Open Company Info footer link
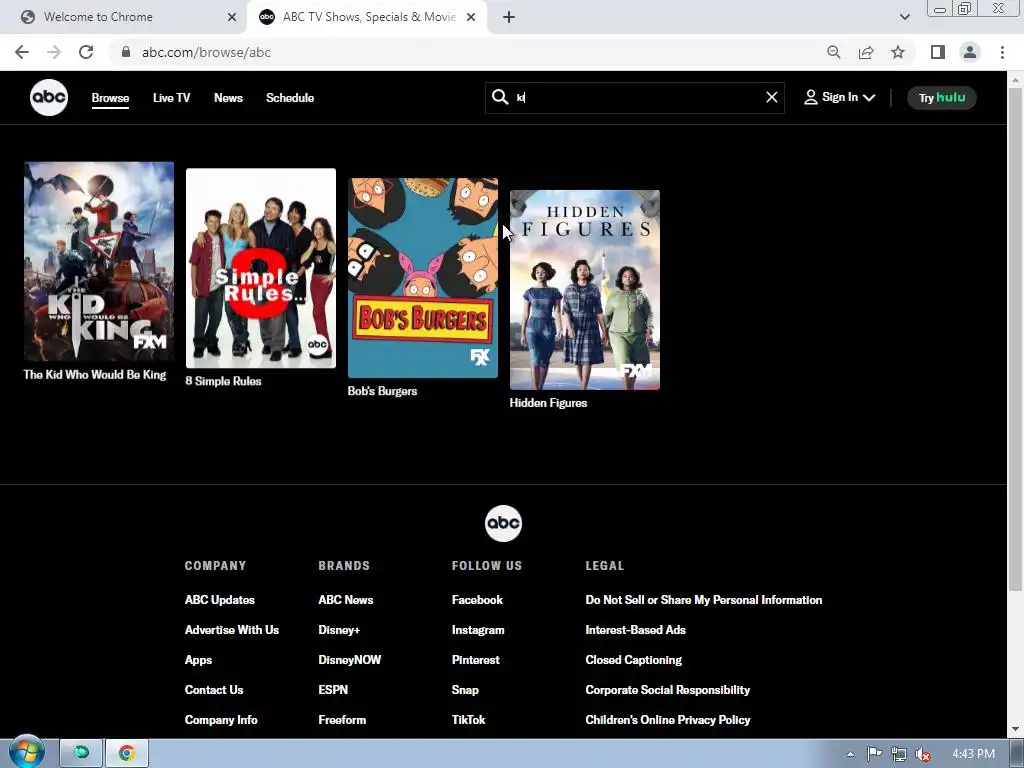The height and width of the screenshot is (768, 1024). pos(221,720)
